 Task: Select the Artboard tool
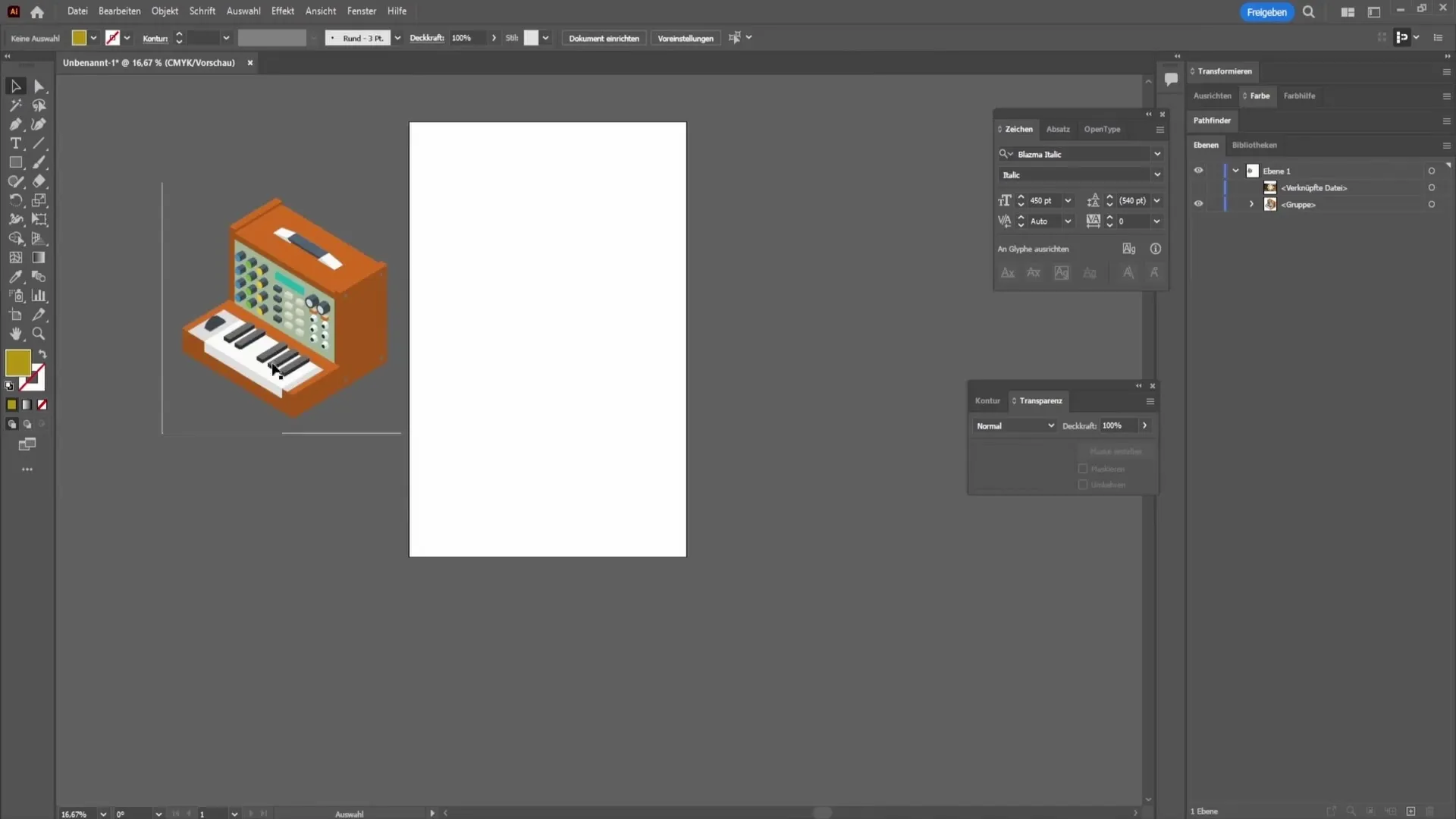[x=16, y=315]
